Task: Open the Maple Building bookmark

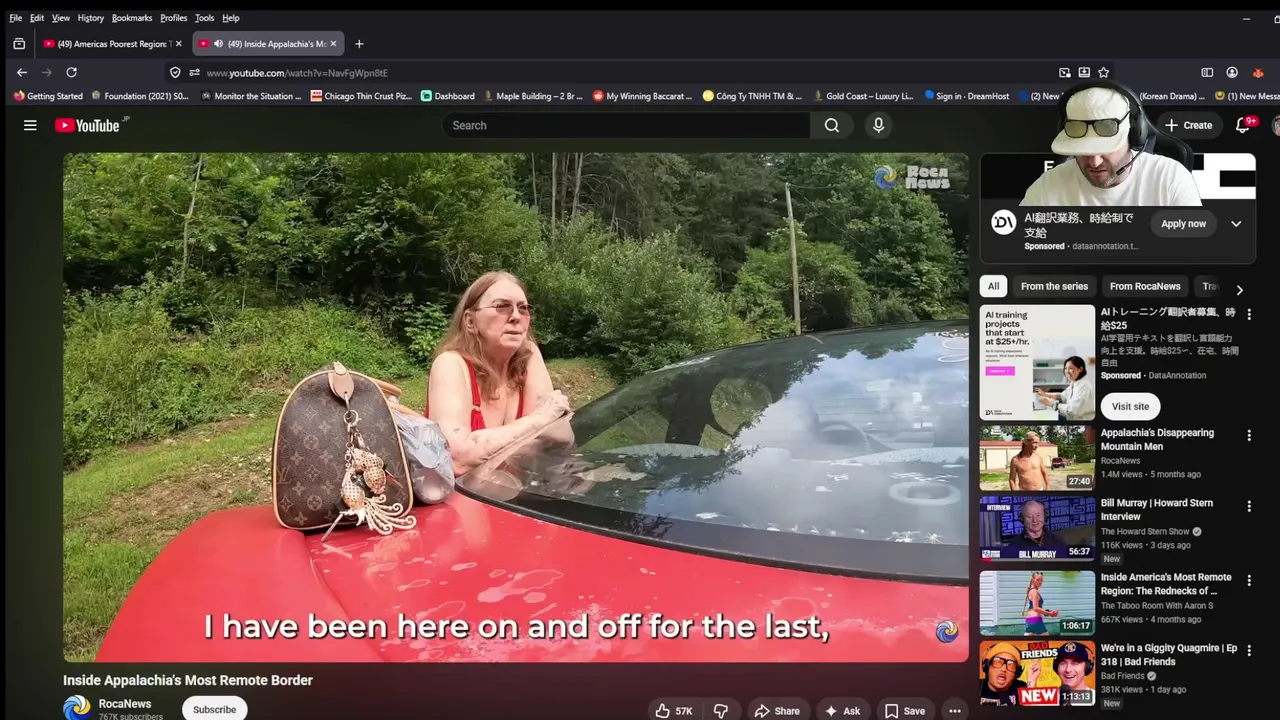Action: pos(533,96)
